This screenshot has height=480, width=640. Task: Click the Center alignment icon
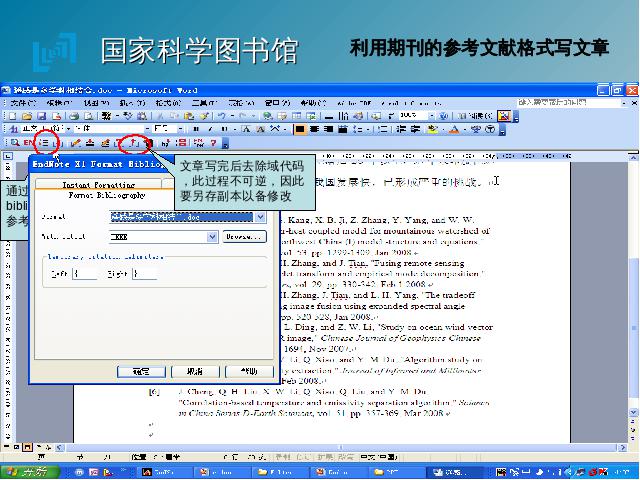(x=314, y=130)
